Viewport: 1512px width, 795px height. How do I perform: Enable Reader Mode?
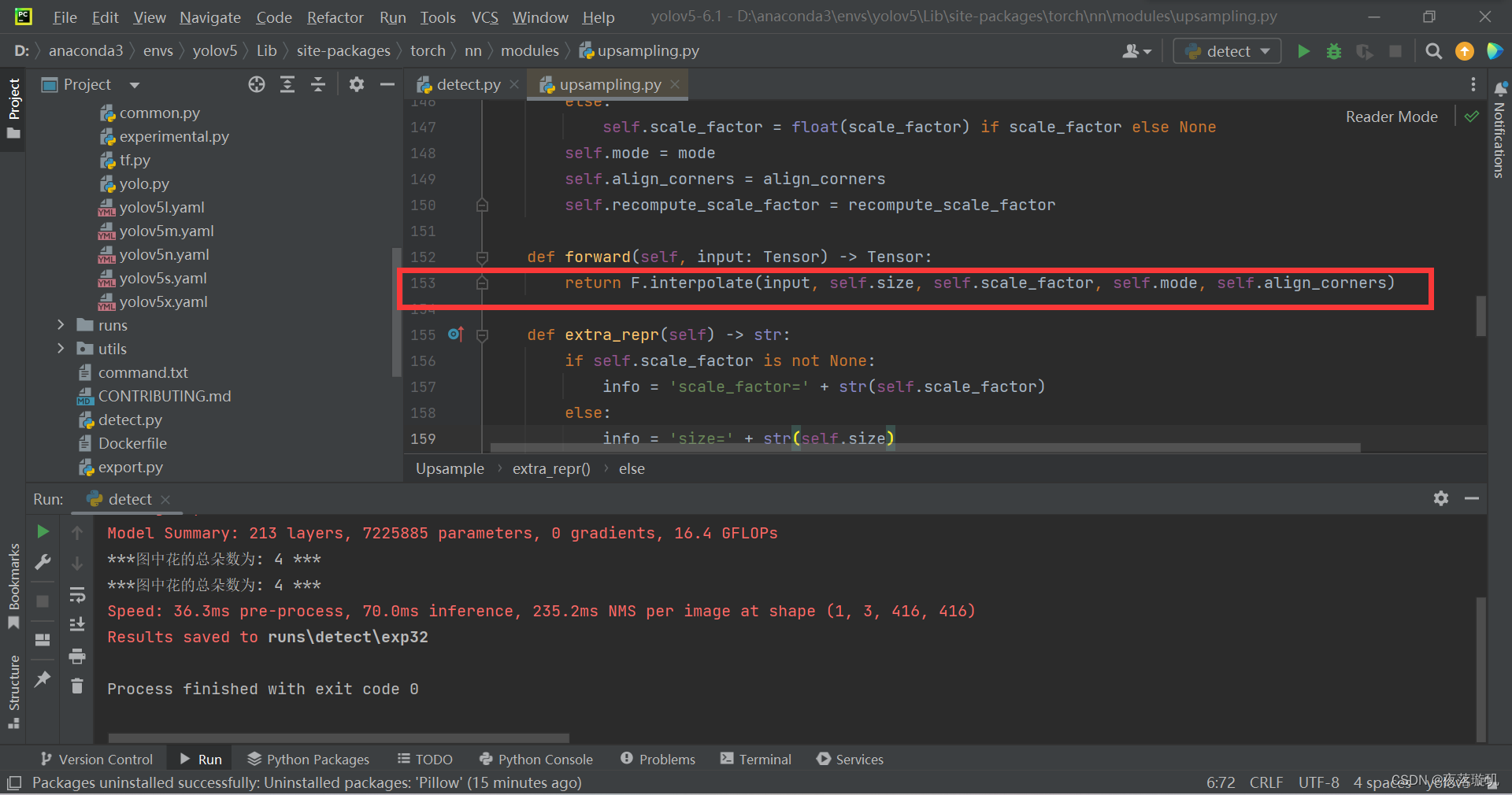pyautogui.click(x=1391, y=116)
